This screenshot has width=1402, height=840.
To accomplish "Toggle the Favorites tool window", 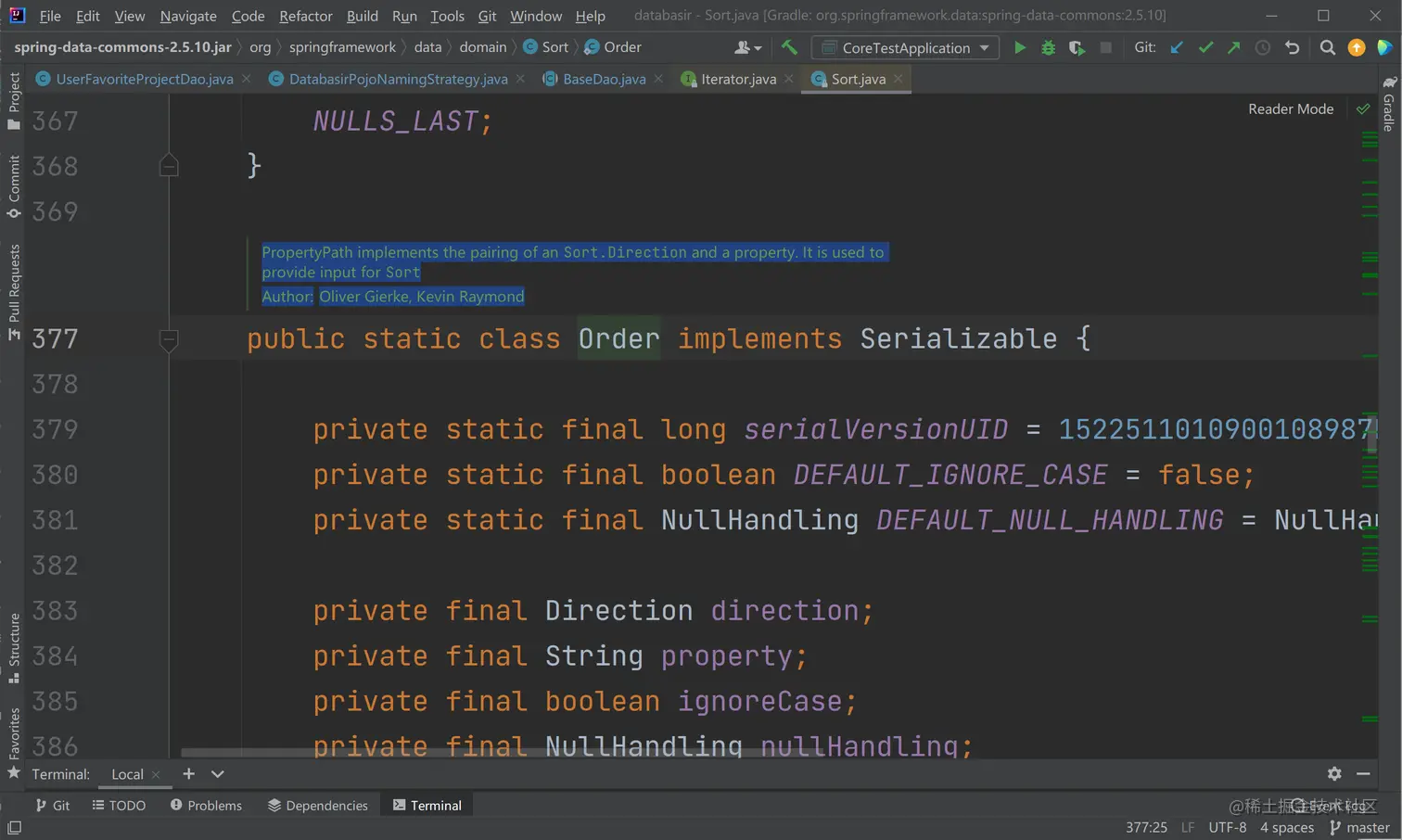I will tap(14, 744).
